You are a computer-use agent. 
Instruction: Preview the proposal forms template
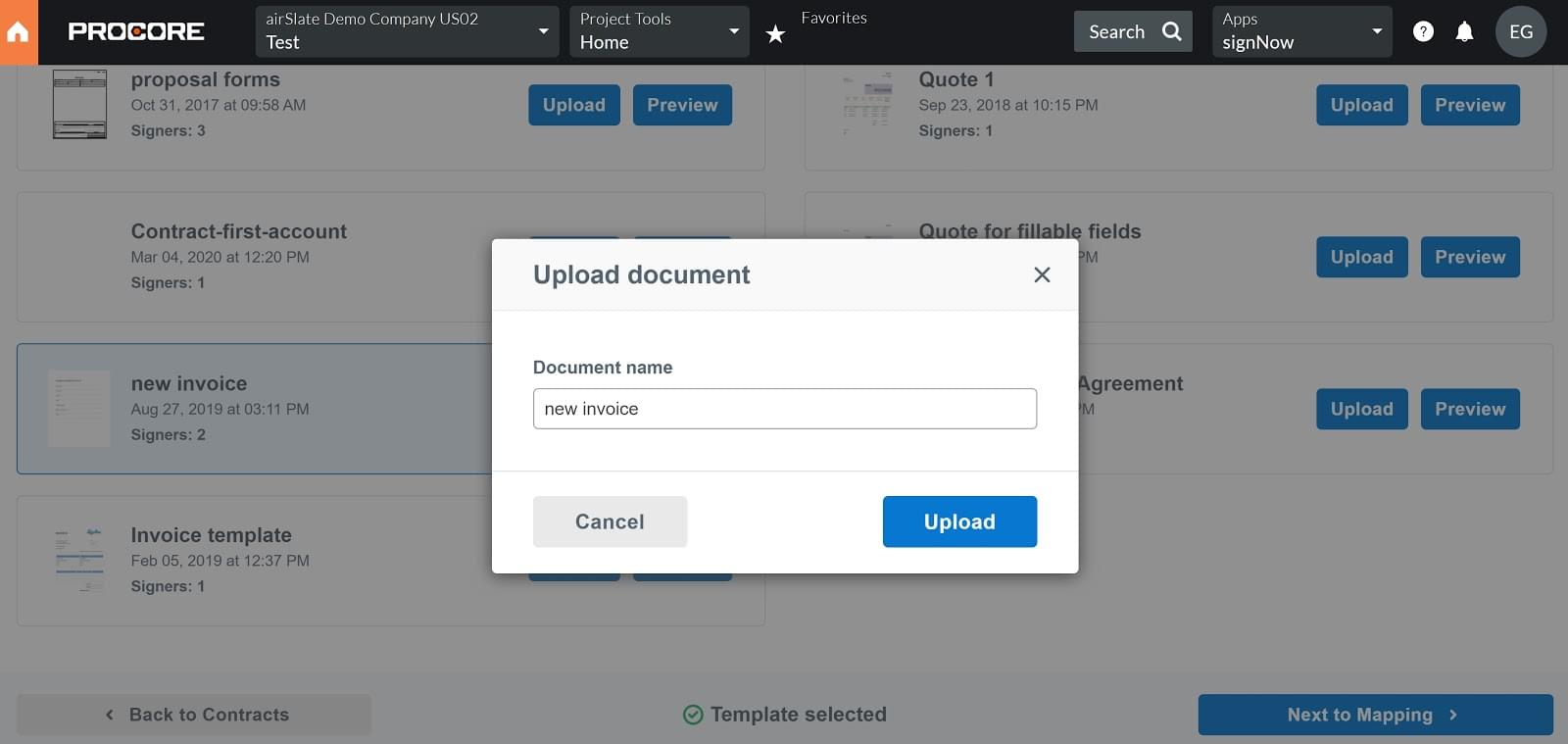[682, 105]
